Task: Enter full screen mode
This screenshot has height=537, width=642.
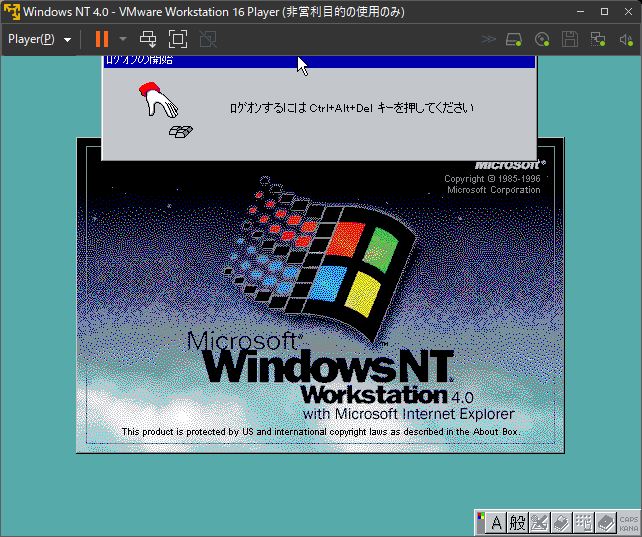Action: [178, 39]
